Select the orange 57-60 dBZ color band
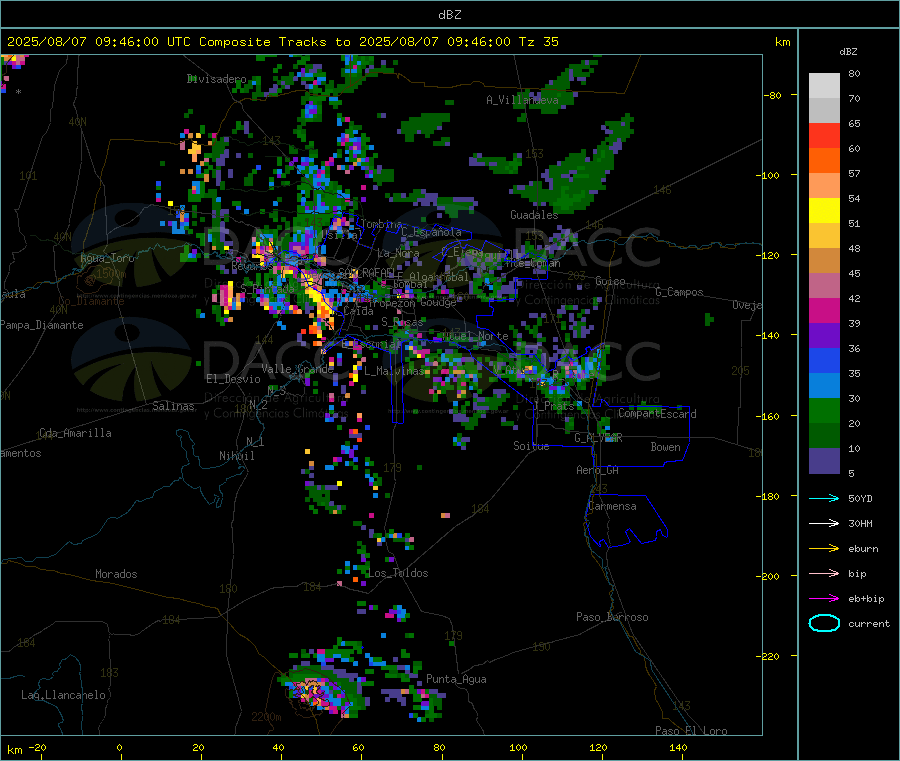Screen dimensions: 900x761 (x=824, y=161)
